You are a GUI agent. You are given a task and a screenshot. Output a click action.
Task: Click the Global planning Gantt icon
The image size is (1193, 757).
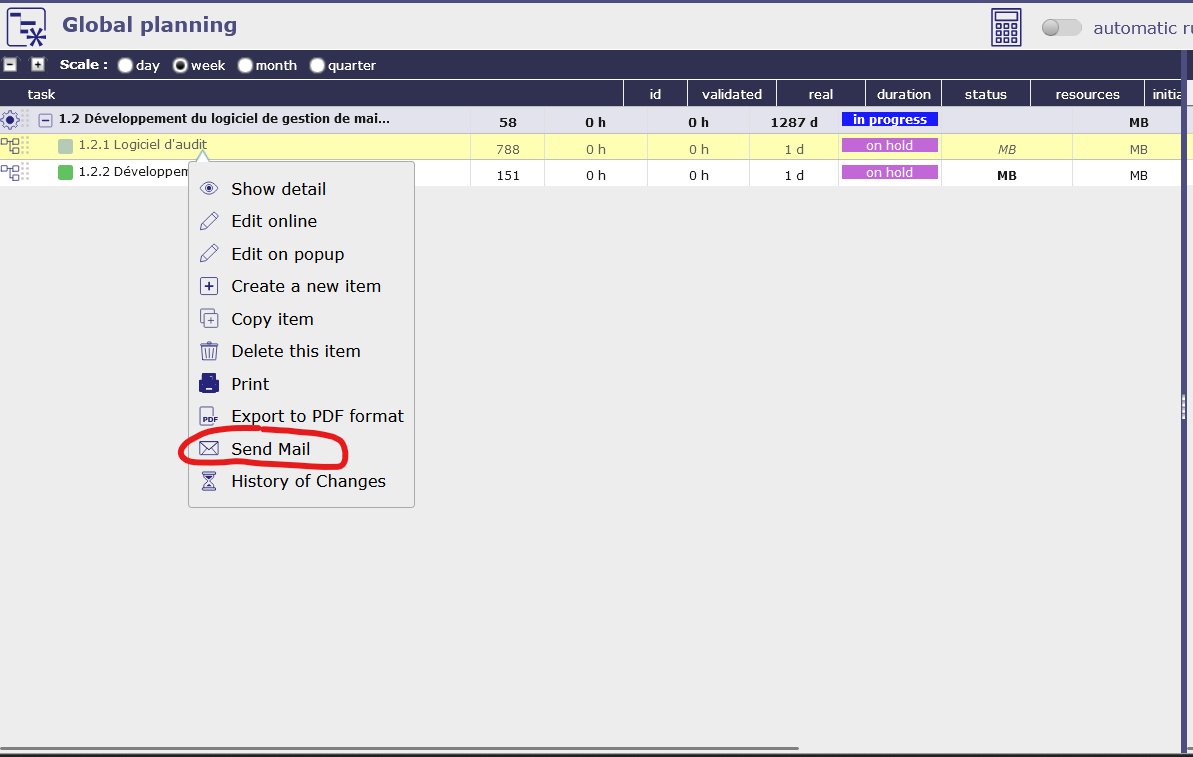pyautogui.click(x=27, y=27)
